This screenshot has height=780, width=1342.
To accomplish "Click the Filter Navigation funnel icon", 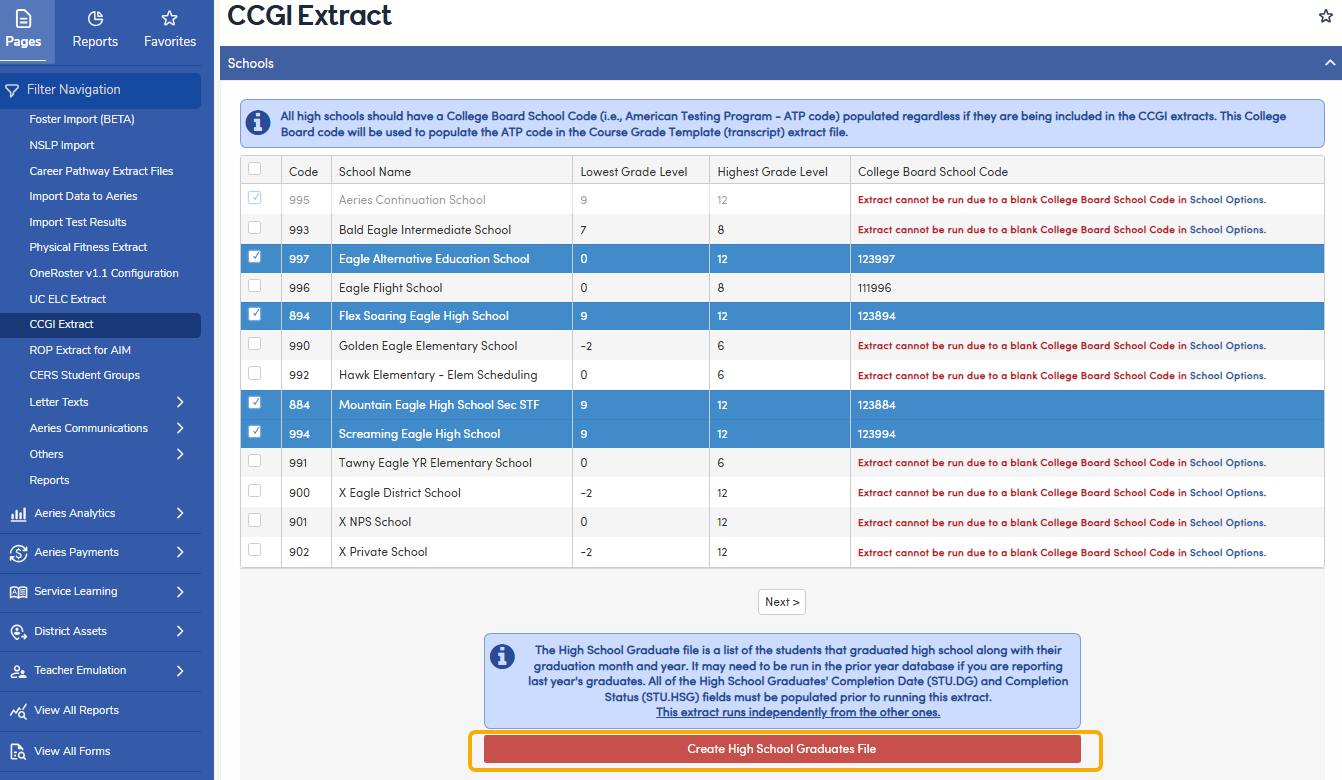I will pos(12,90).
